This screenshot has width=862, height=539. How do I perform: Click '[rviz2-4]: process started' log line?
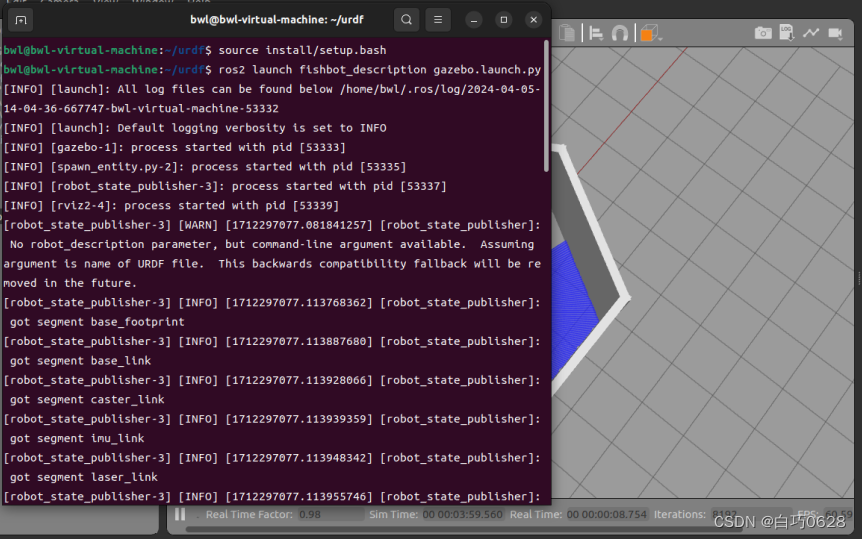point(171,206)
